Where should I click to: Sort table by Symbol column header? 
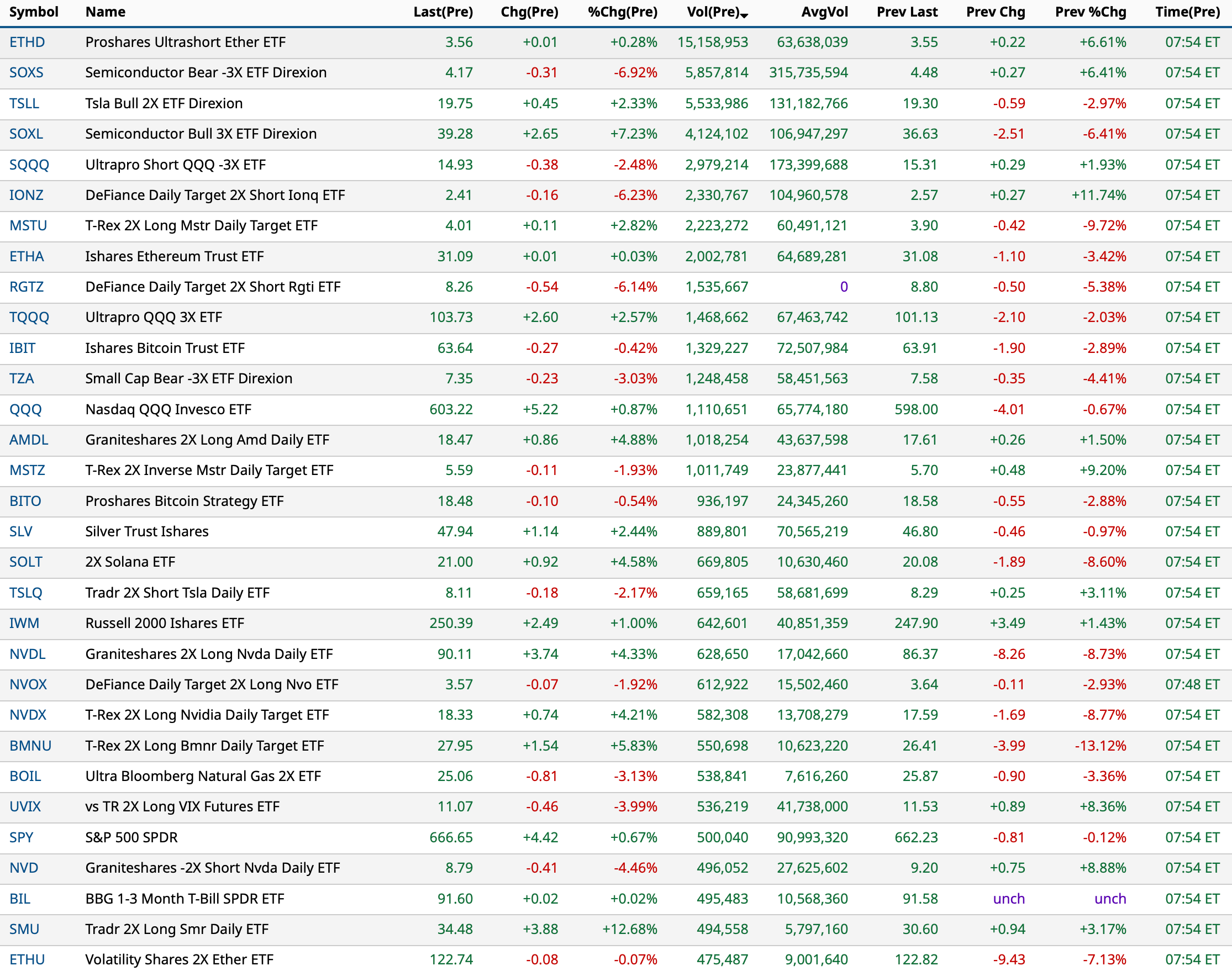pos(34,12)
